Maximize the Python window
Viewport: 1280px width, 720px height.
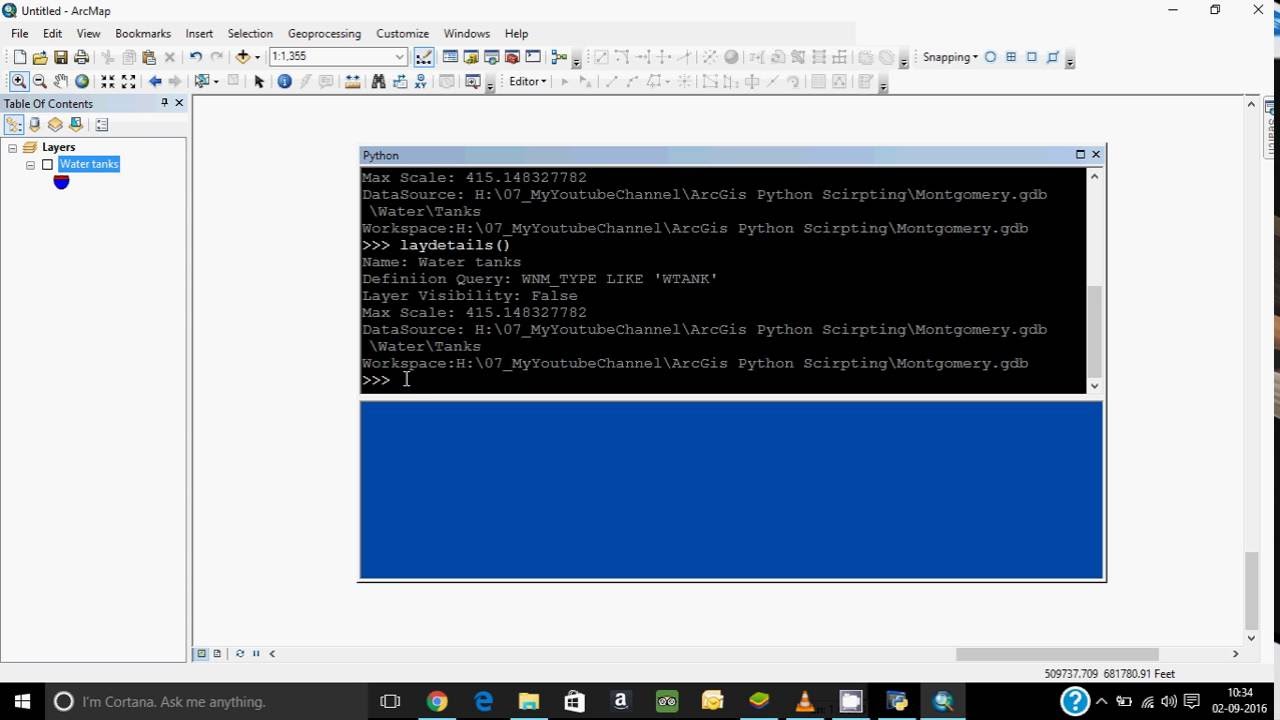1080,154
